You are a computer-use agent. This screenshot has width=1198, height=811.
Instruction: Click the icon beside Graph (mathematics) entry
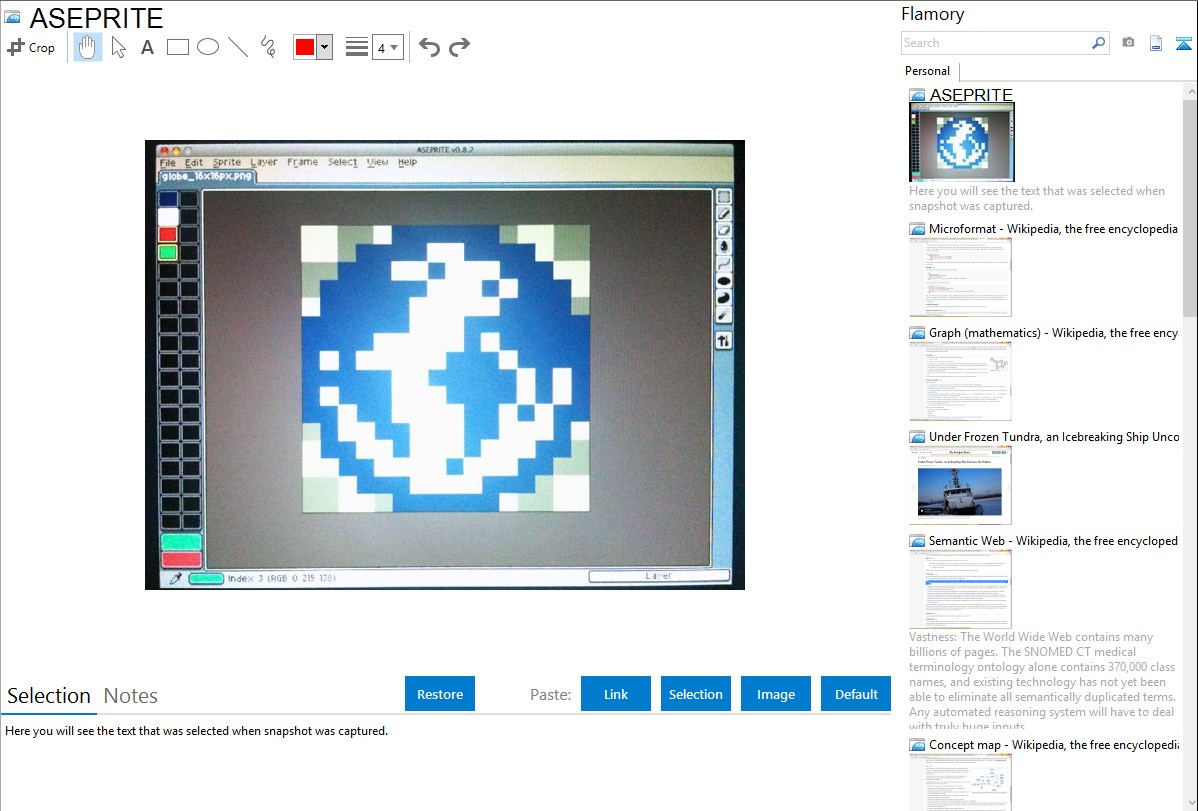click(x=917, y=333)
